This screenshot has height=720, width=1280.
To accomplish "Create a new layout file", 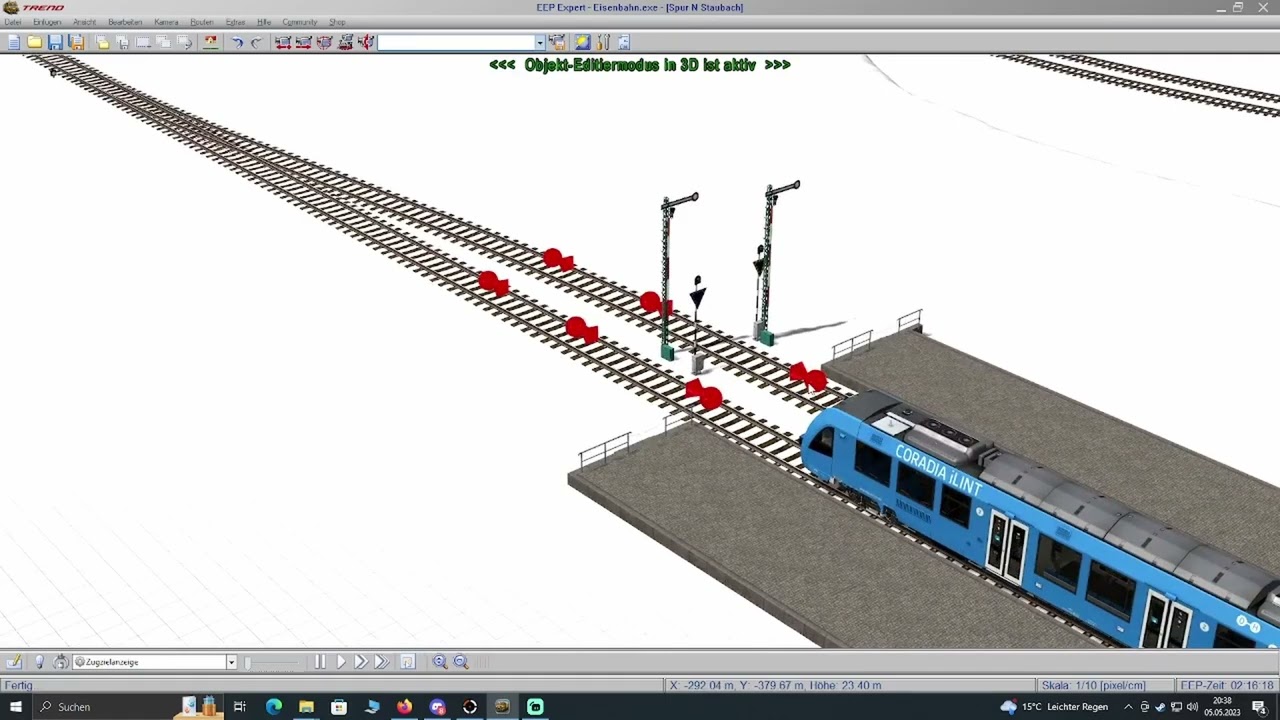I will click(14, 42).
